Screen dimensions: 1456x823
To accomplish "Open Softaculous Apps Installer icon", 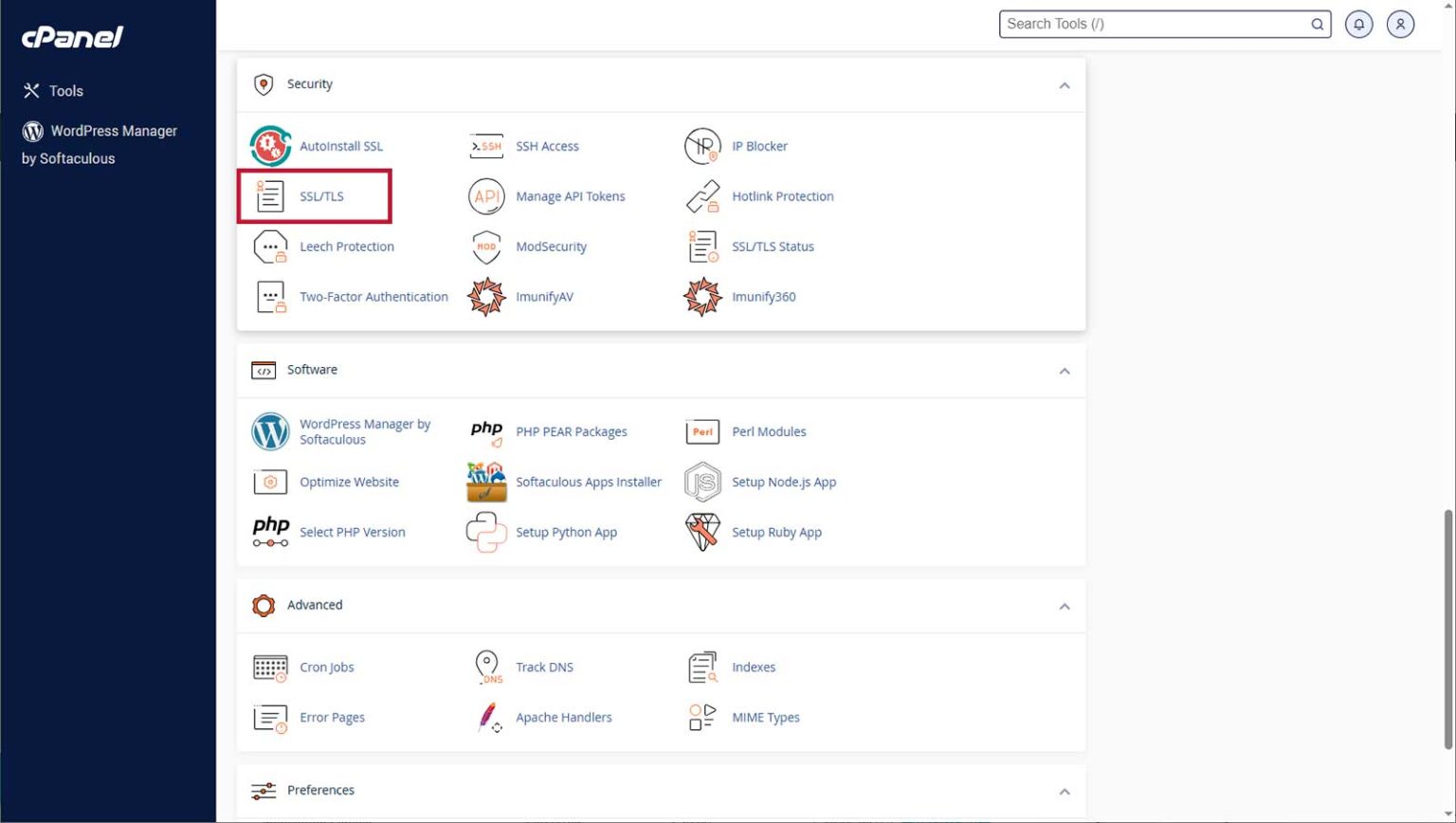I will pyautogui.click(x=486, y=482).
